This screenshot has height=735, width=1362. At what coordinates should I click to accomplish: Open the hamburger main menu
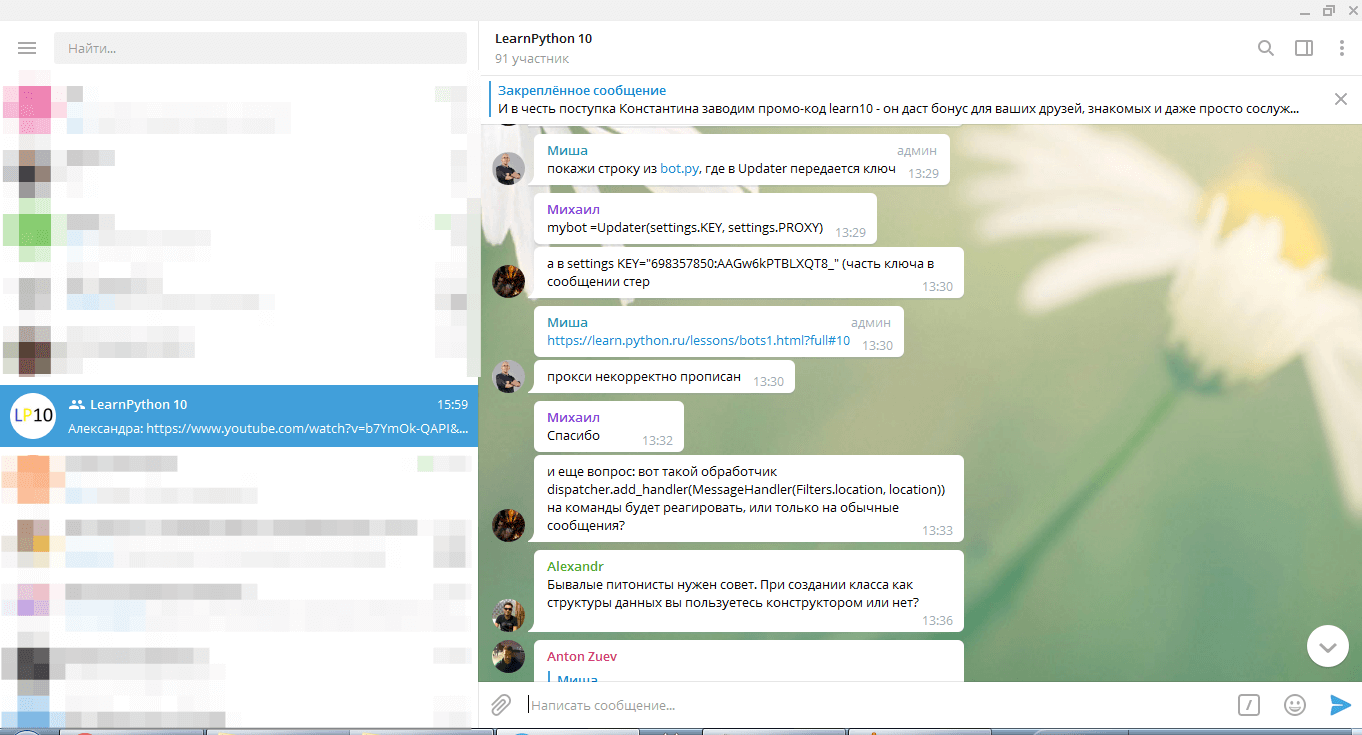click(x=27, y=48)
